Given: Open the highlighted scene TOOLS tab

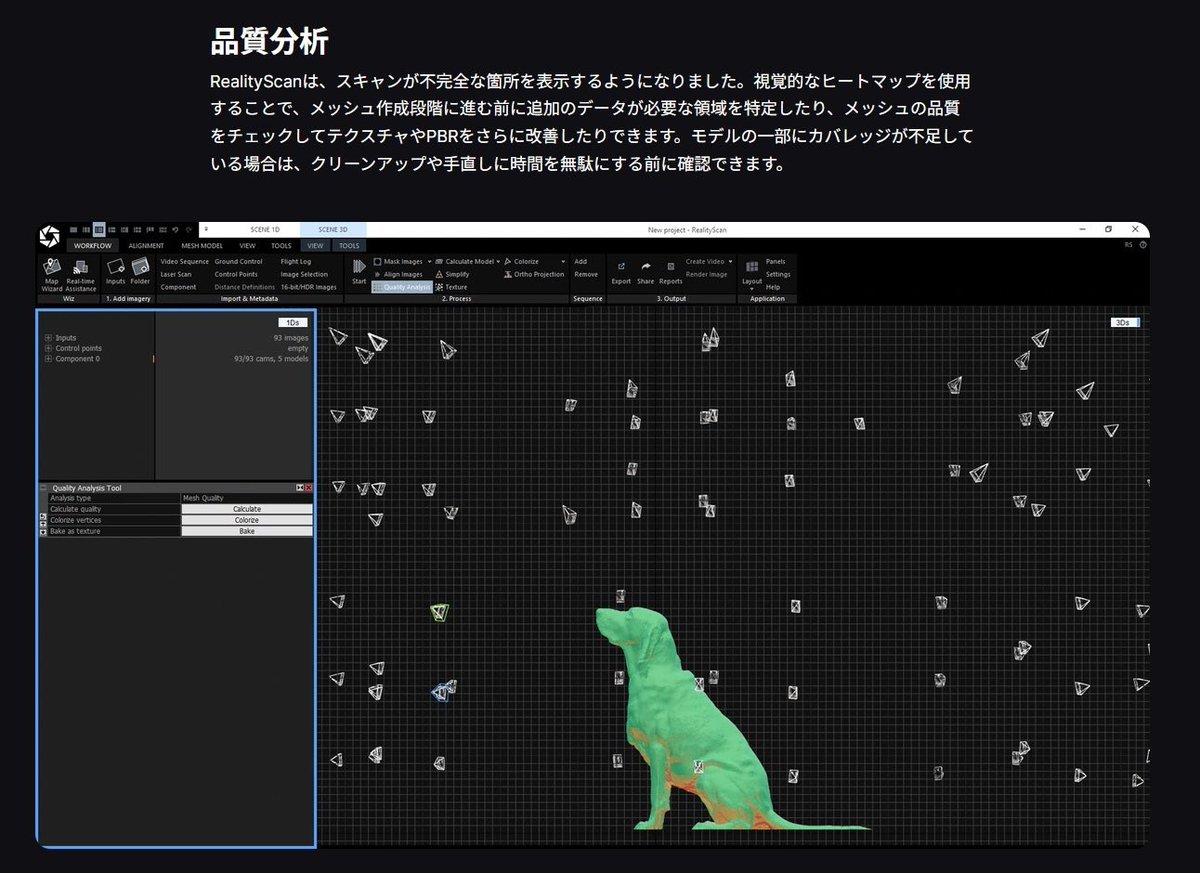Looking at the screenshot, I should (349, 245).
